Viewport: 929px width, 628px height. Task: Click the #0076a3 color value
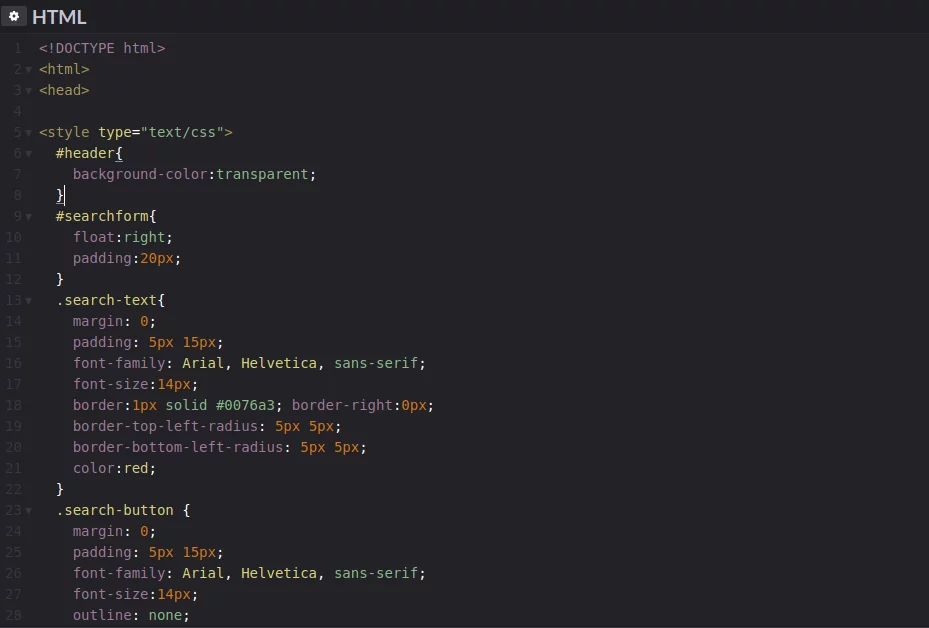(x=253, y=405)
